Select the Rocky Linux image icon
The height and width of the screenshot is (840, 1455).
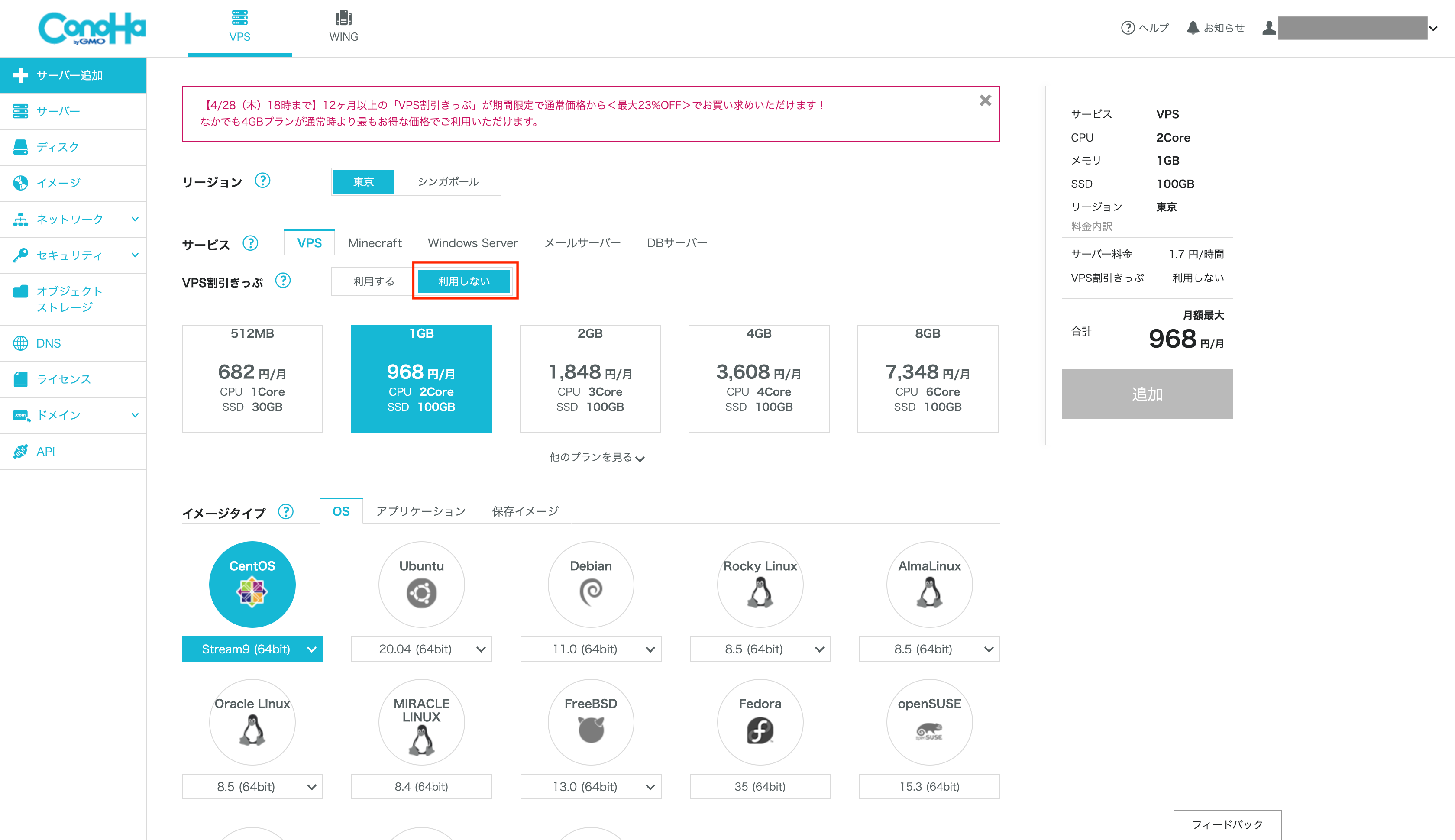[x=760, y=585]
